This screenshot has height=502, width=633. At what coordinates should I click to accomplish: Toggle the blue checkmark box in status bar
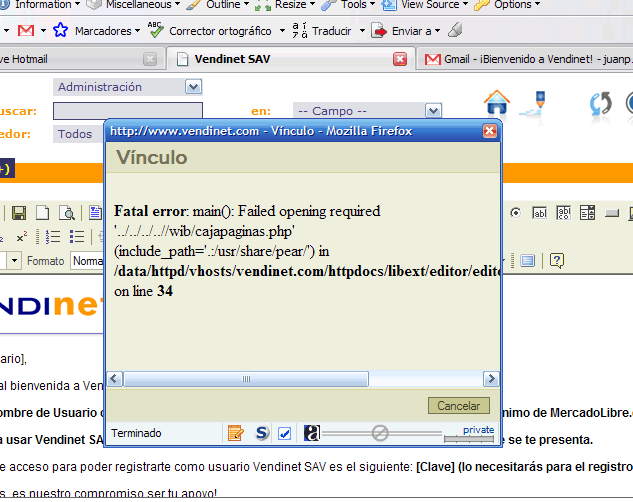pyautogui.click(x=285, y=434)
